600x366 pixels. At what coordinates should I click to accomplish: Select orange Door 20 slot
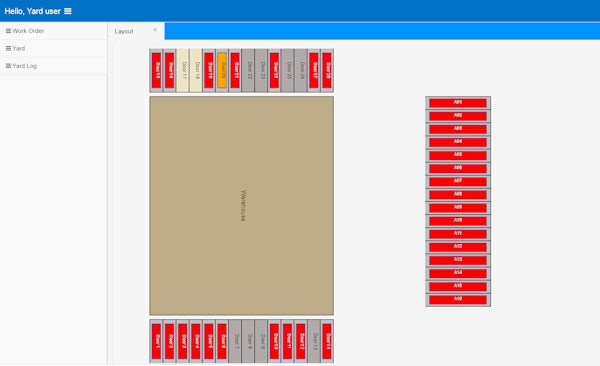click(222, 70)
